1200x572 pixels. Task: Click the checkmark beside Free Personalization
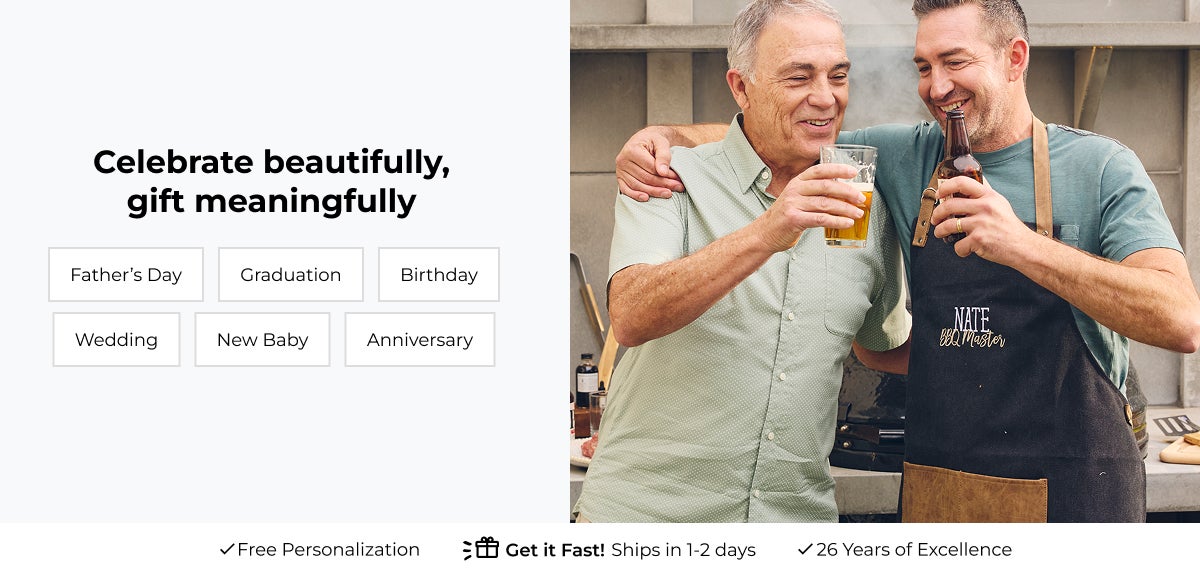[226, 550]
